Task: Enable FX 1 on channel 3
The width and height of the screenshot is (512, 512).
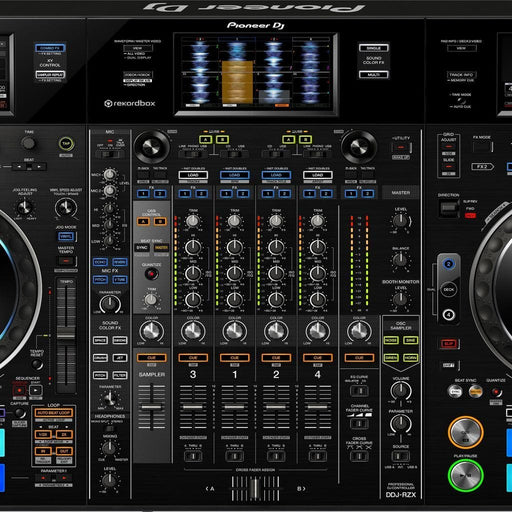Action: 185,194
